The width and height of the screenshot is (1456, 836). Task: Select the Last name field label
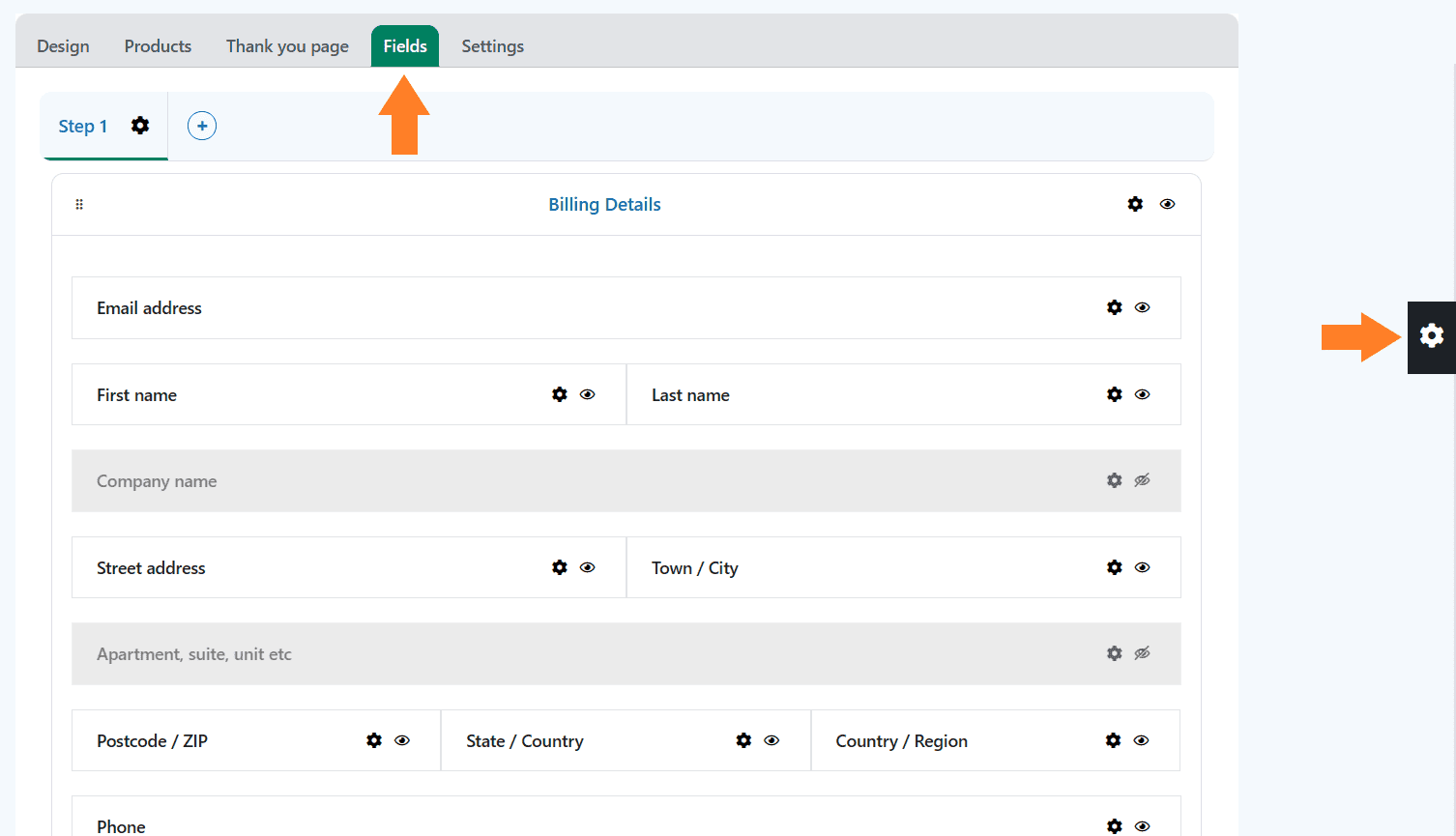[690, 395]
